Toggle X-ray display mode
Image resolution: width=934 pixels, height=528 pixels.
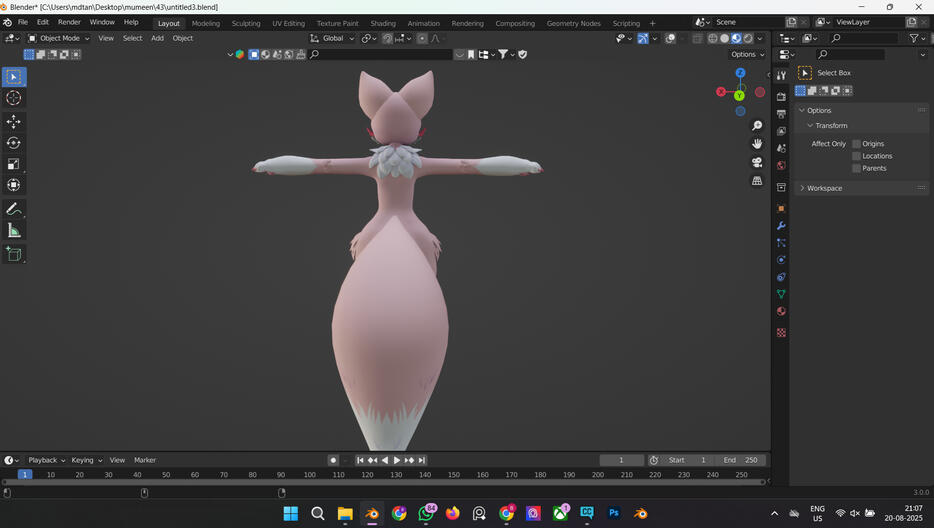(697, 38)
